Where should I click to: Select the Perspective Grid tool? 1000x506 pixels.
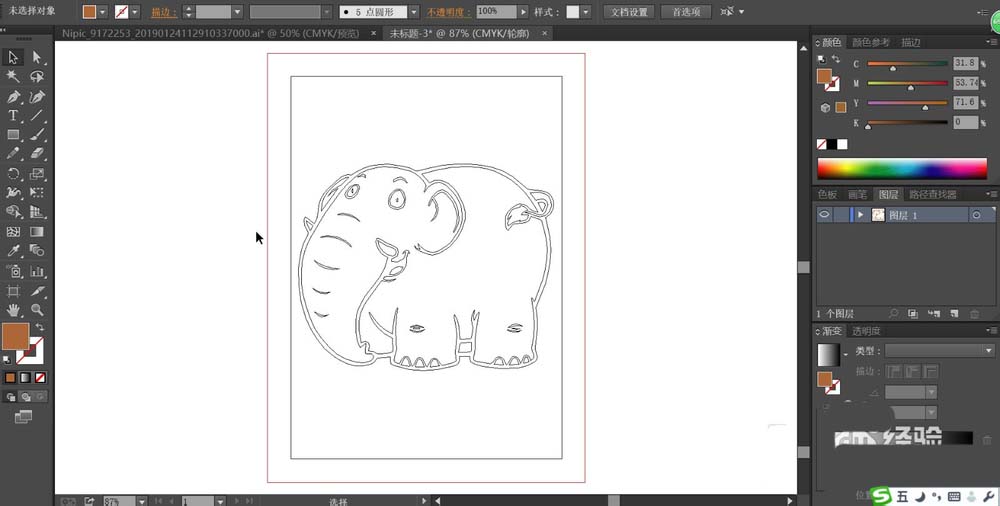[37, 212]
